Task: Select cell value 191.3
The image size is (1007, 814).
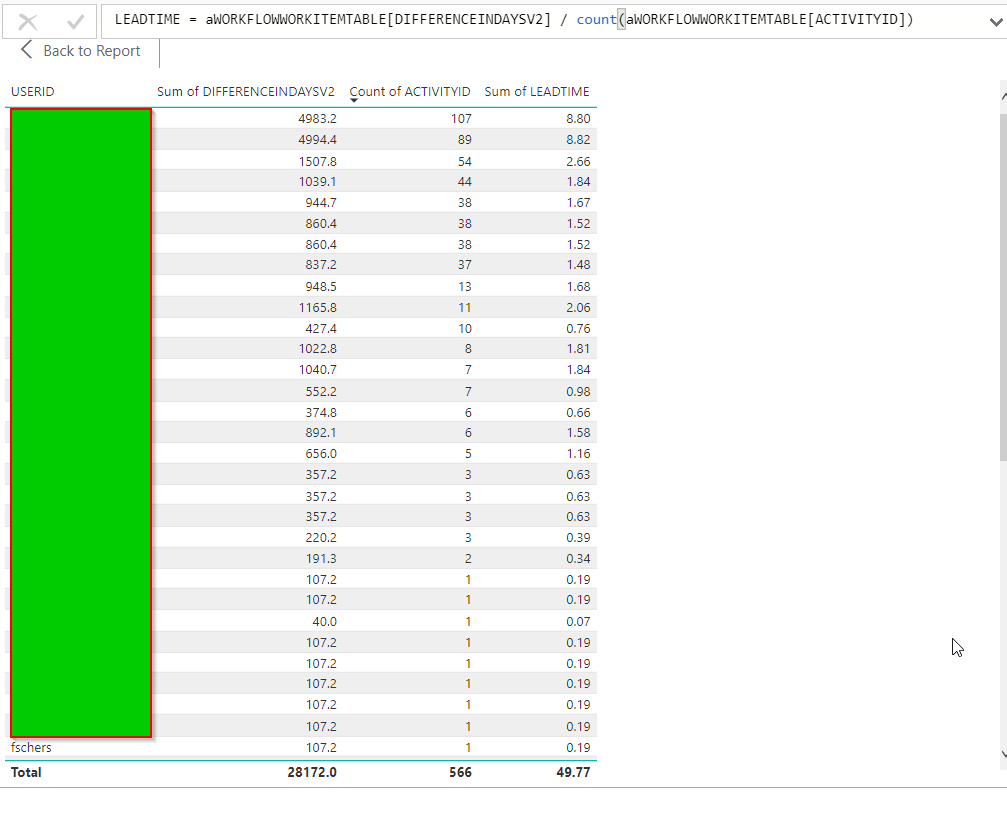Action: coord(321,558)
